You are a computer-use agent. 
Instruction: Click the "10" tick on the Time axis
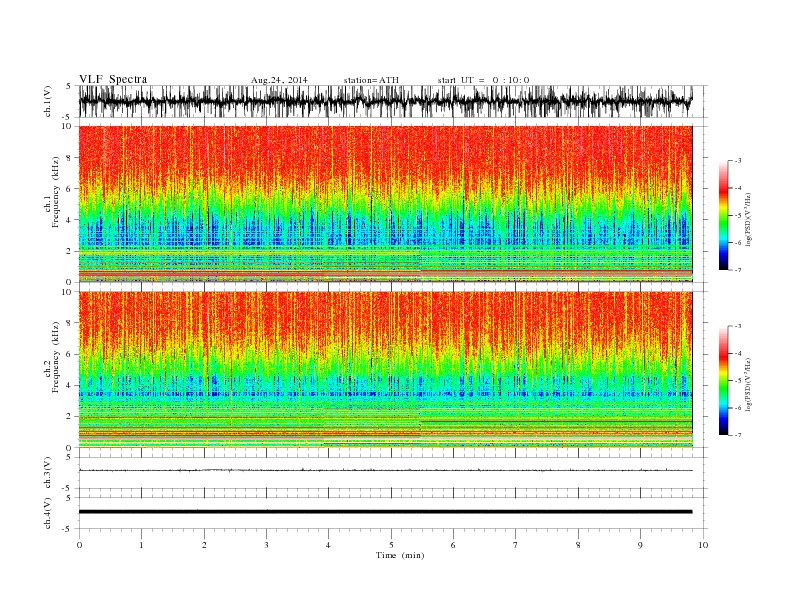click(x=703, y=545)
